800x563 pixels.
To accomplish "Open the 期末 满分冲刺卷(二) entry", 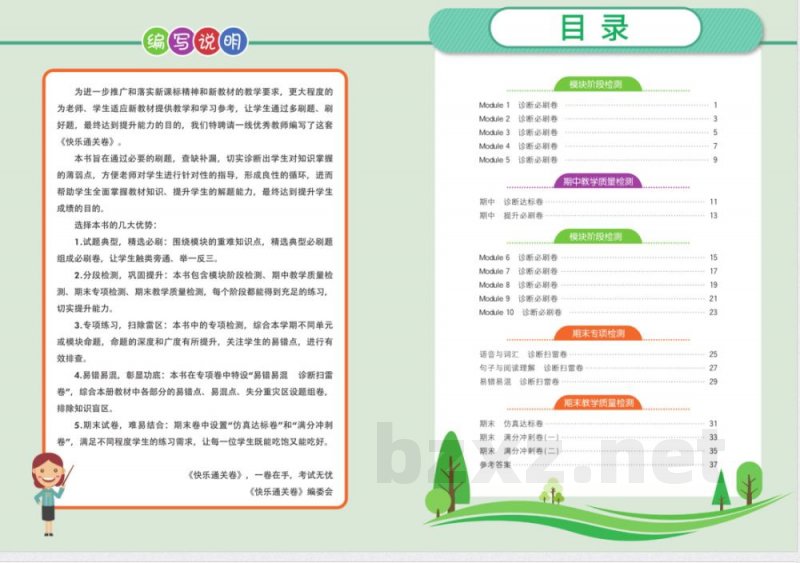I will click(598, 451).
